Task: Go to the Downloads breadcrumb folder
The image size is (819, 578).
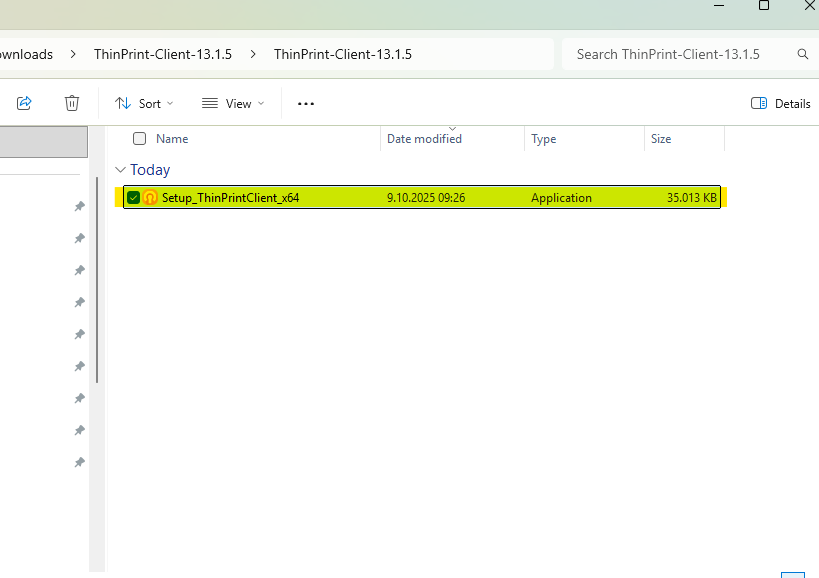Action: click(x=26, y=54)
